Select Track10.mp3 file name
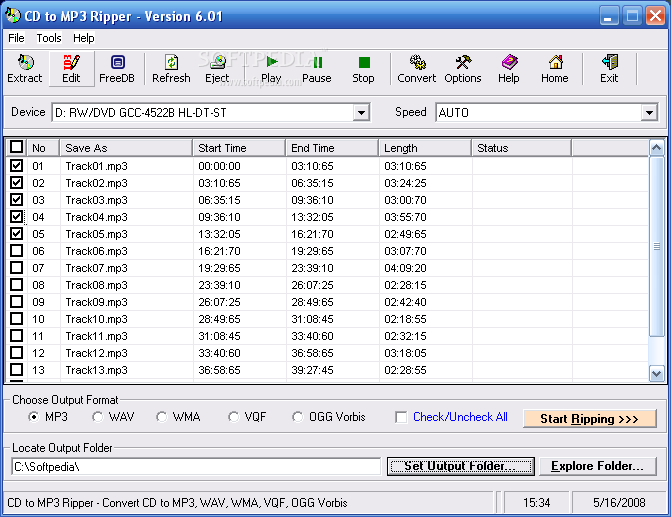This screenshot has height=517, width=671. tap(97, 319)
